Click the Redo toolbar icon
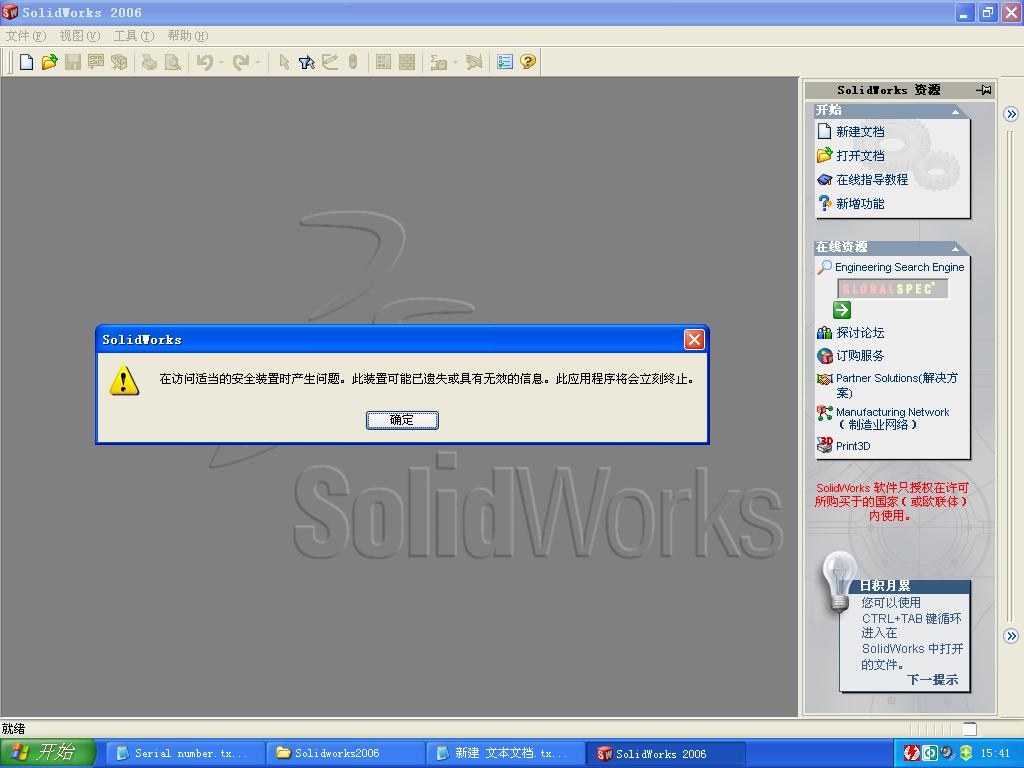 241,62
